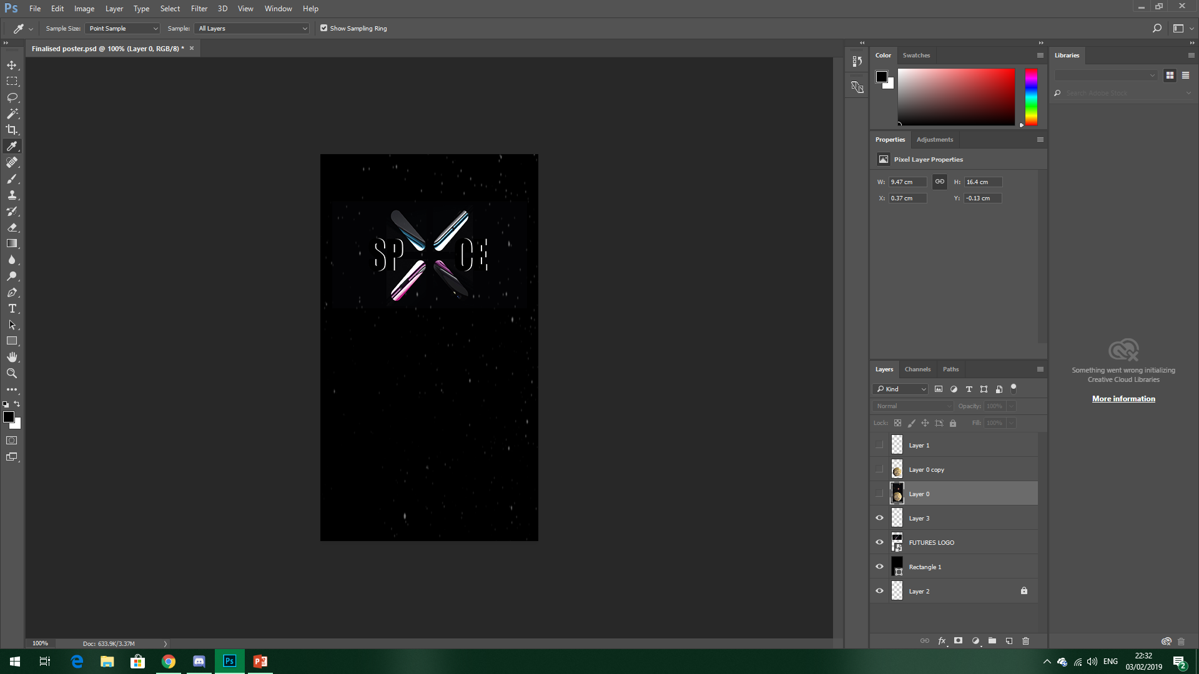Viewport: 1199px width, 674px height.
Task: Select the Crop tool
Action: (12, 130)
